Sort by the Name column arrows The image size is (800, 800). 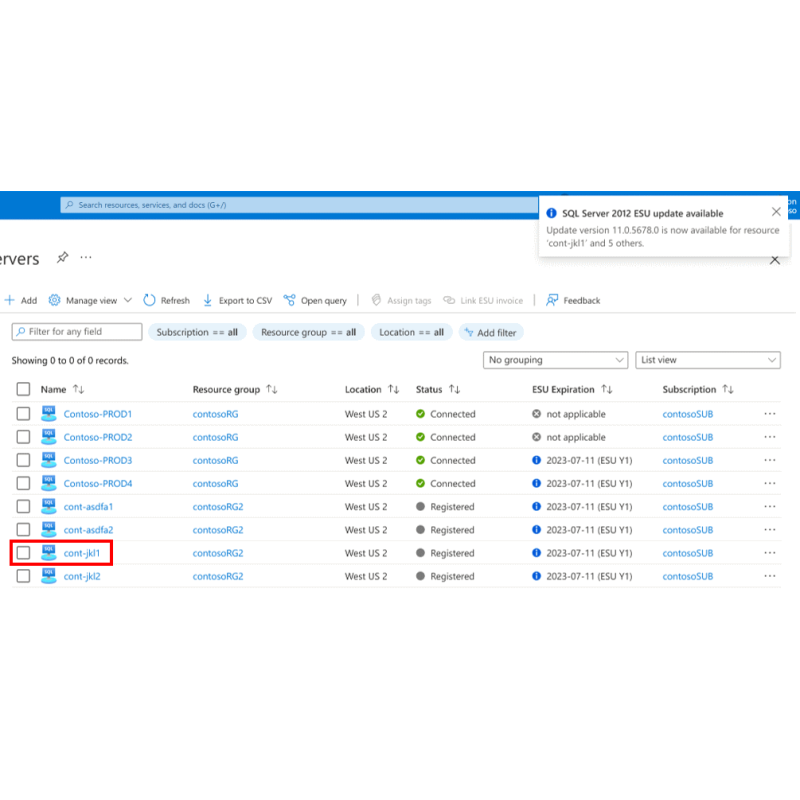click(79, 389)
